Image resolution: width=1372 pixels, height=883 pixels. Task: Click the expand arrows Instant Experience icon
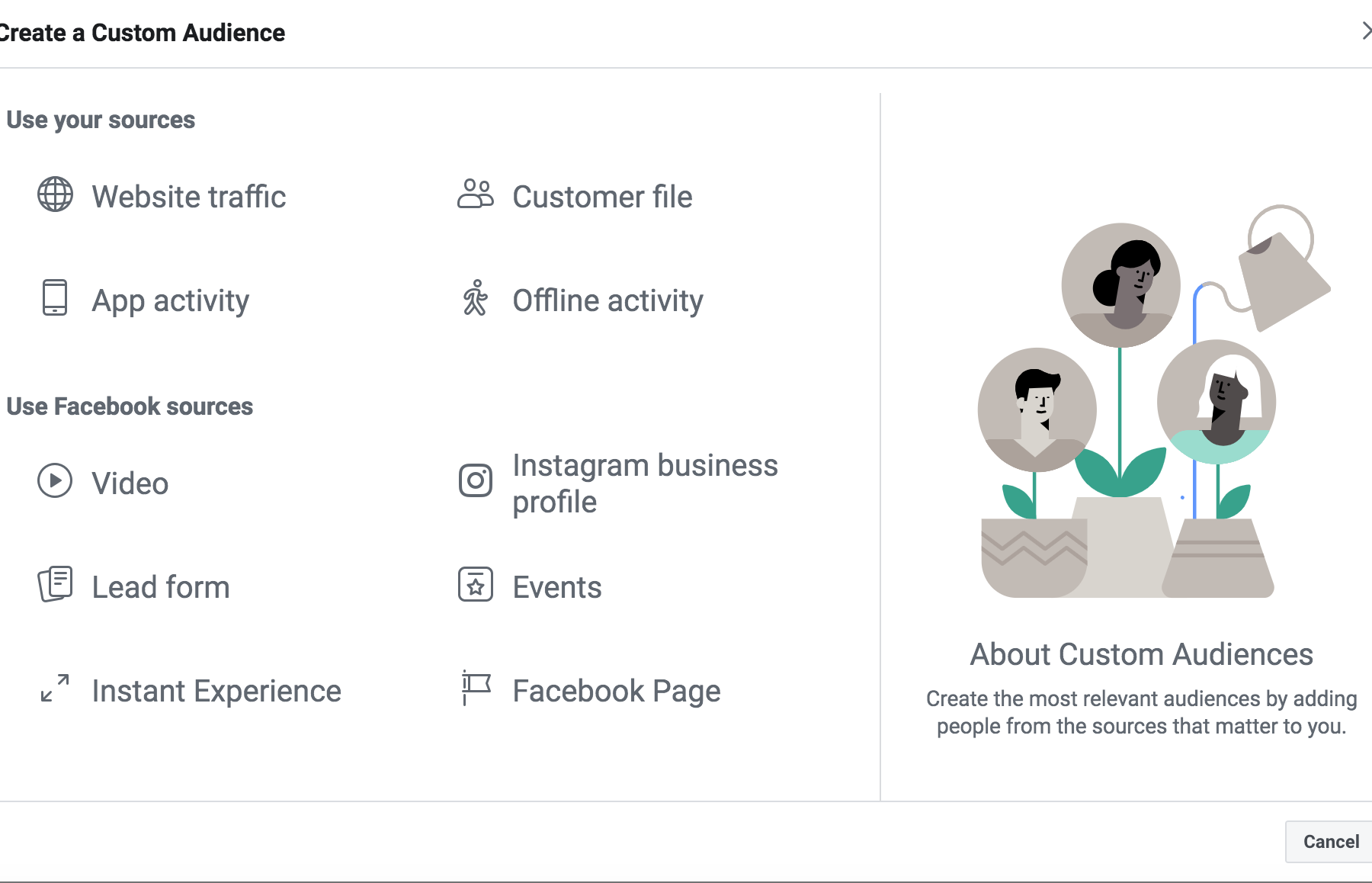[55, 688]
